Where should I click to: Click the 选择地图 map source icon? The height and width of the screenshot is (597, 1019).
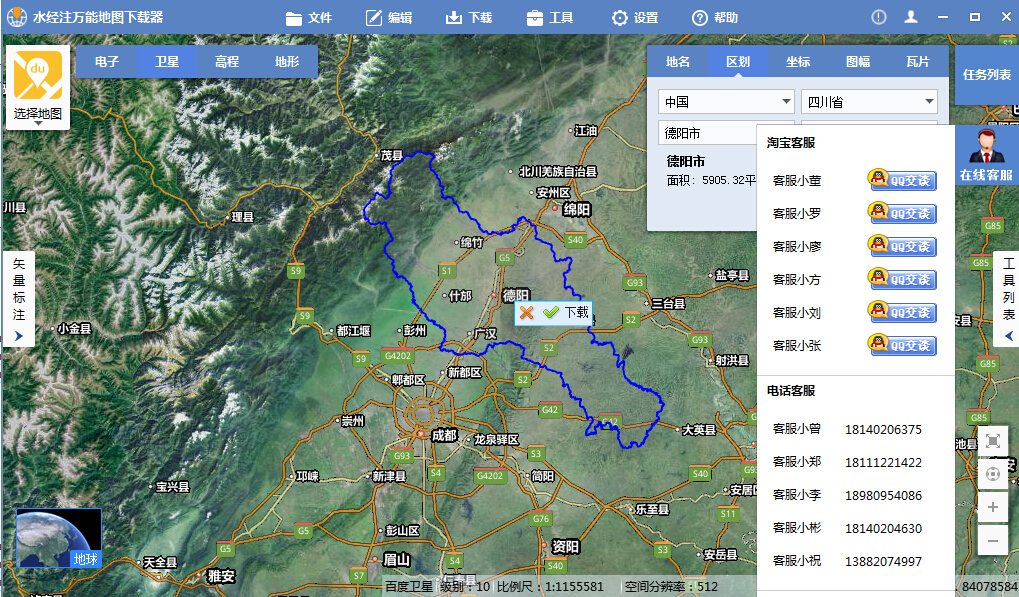click(38, 87)
